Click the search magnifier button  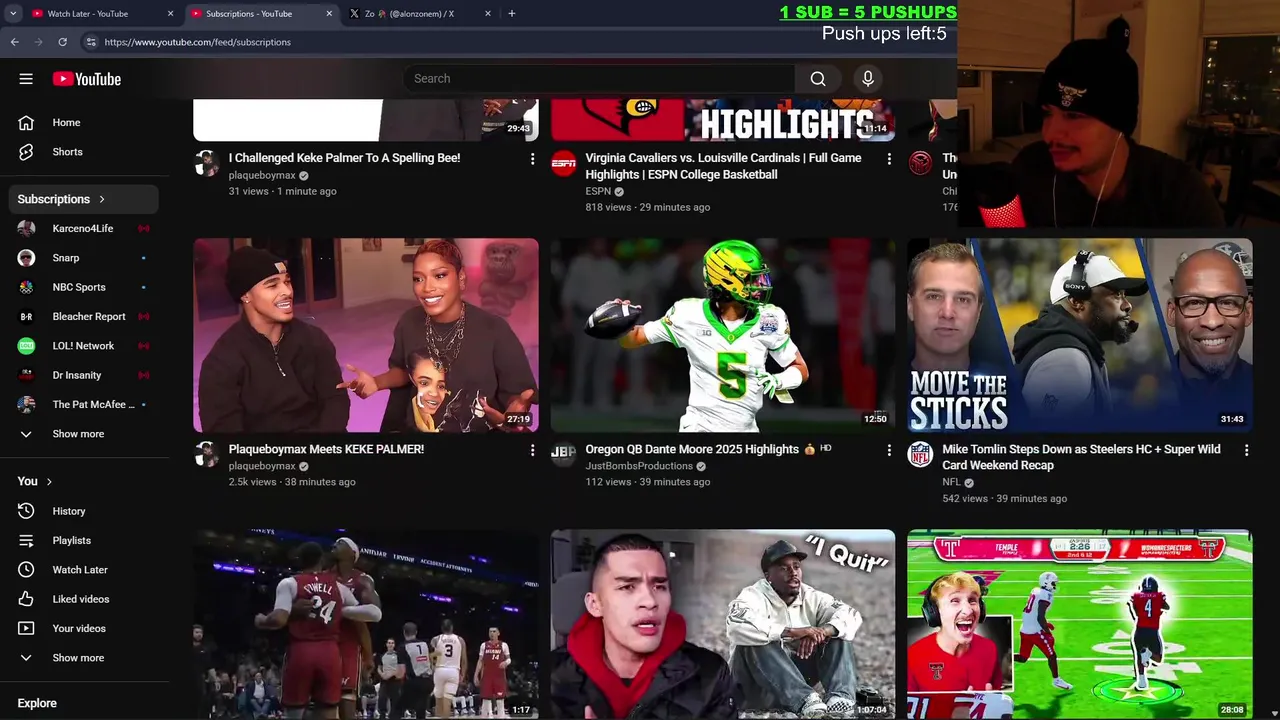(x=818, y=79)
